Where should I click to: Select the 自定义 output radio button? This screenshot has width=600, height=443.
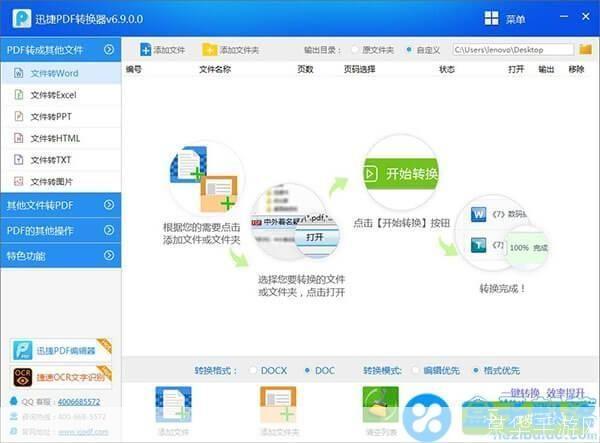click(409, 50)
